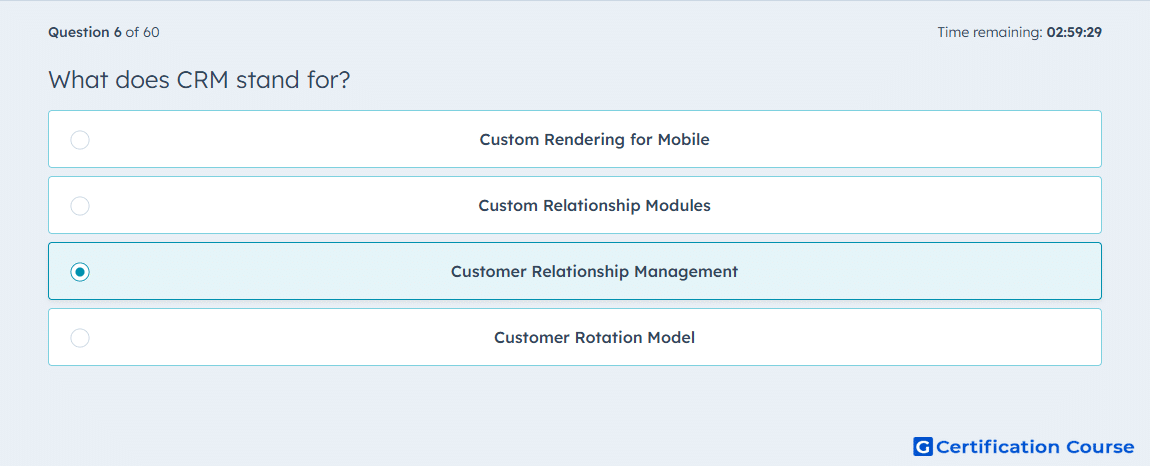Click empty right side of highlighted answer card
The image size is (1150, 466).
point(917,272)
